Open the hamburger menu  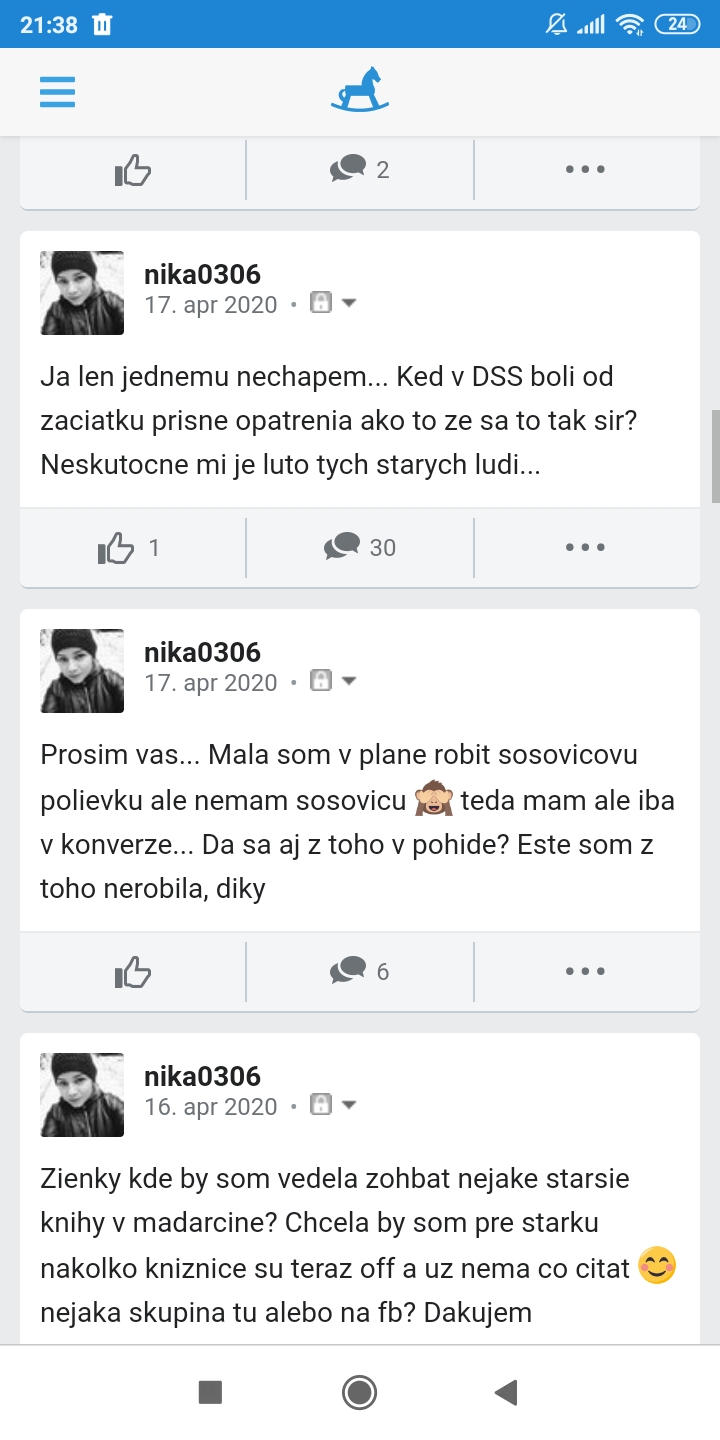(58, 92)
